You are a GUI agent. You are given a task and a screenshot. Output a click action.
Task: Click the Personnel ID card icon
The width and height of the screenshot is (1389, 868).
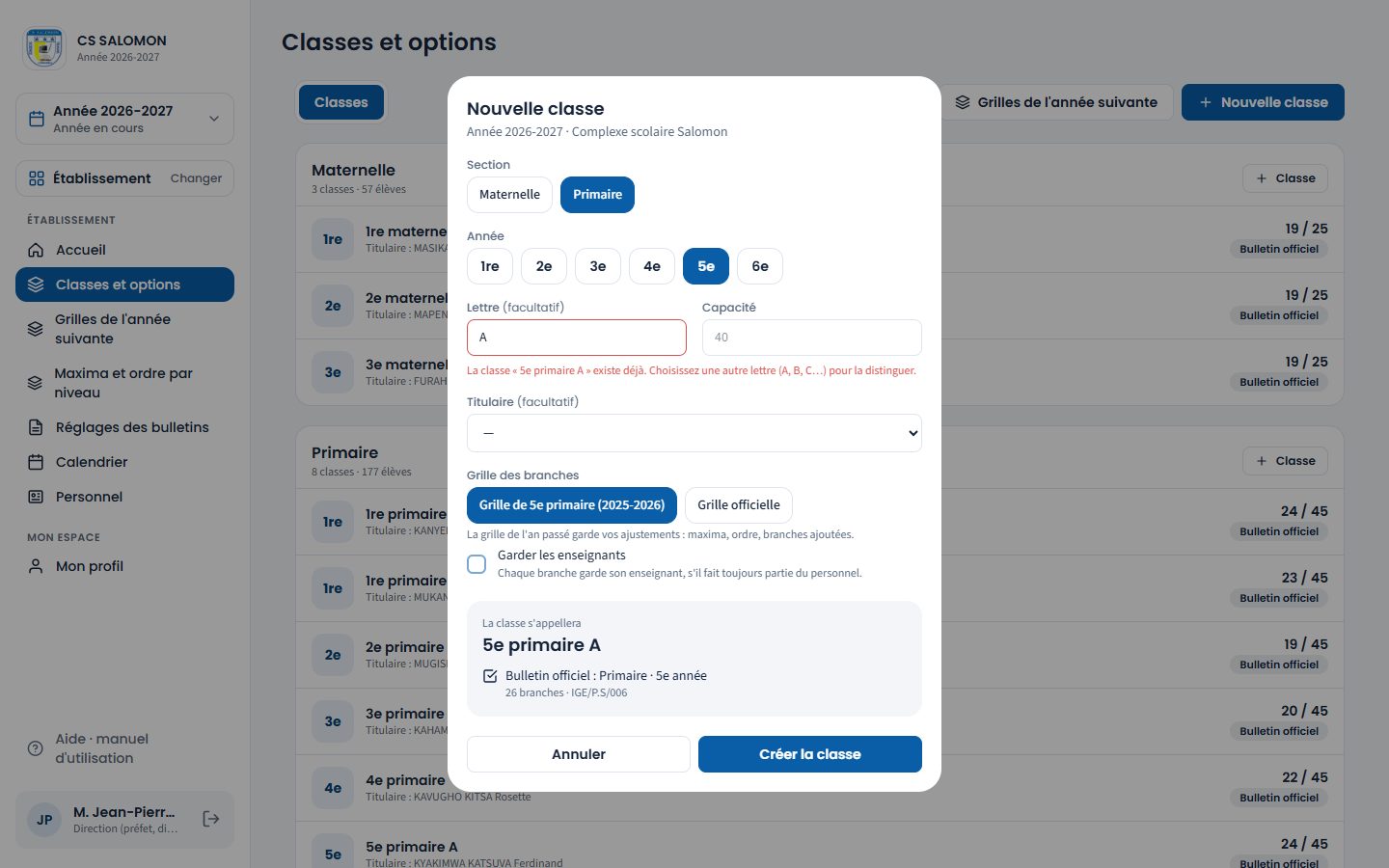[36, 497]
